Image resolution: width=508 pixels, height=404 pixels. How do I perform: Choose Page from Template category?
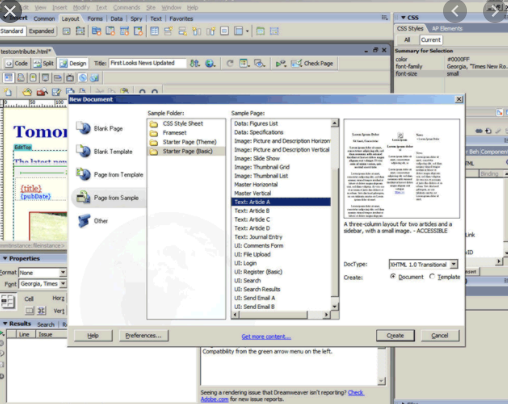pos(109,174)
